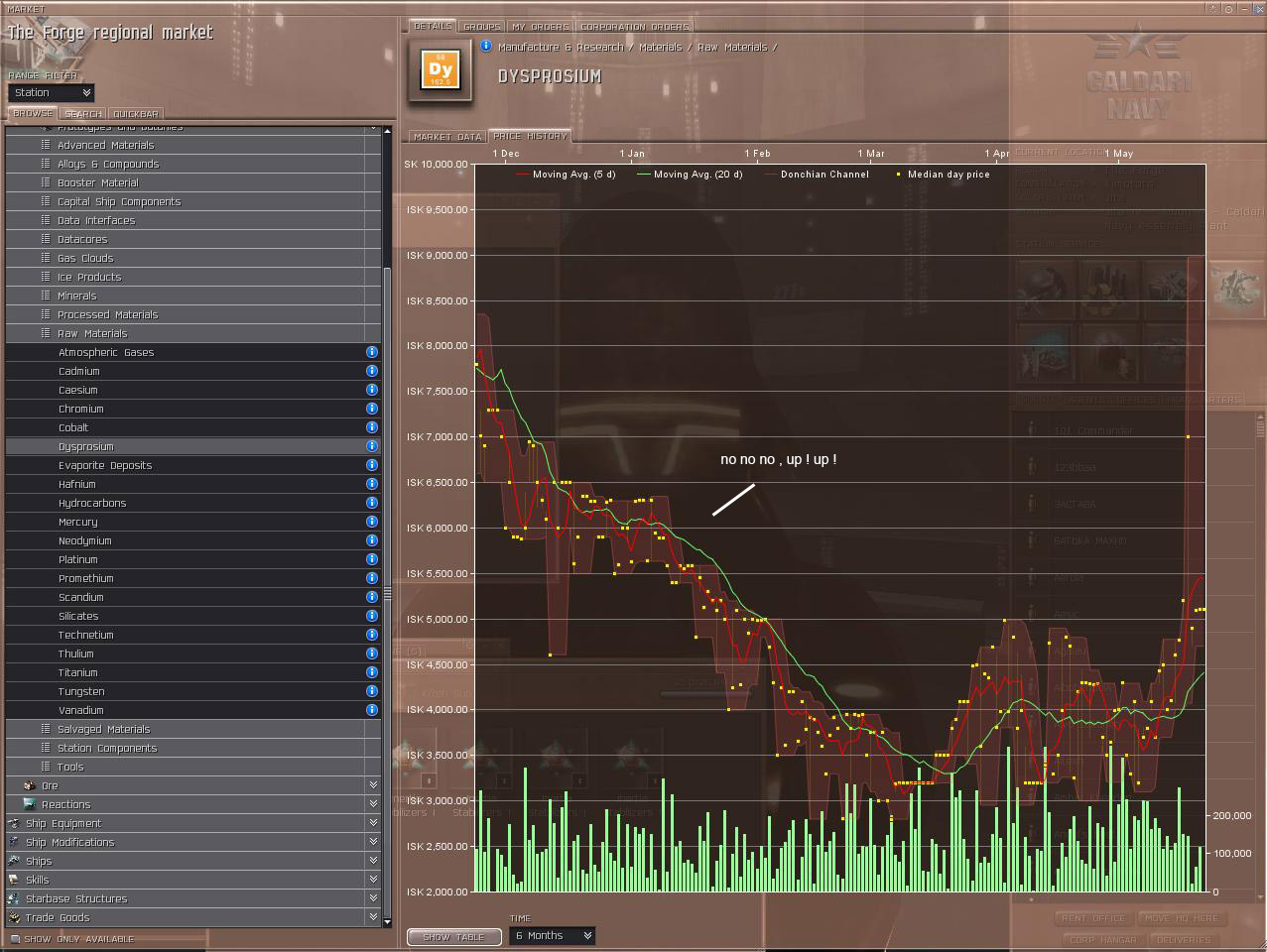The width and height of the screenshot is (1267, 952).
Task: Open info icon next to Silicates
Action: (372, 616)
